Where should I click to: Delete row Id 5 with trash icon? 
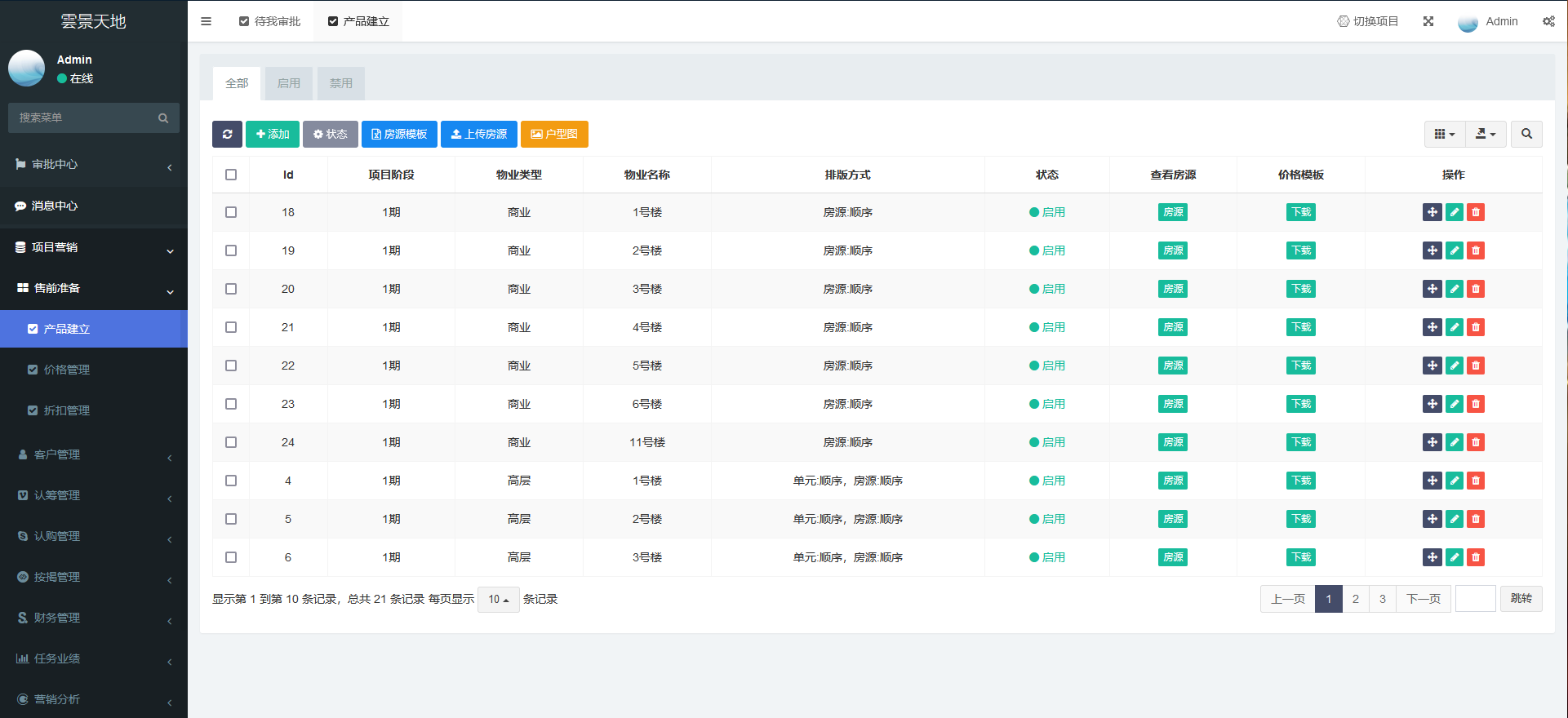click(x=1476, y=519)
